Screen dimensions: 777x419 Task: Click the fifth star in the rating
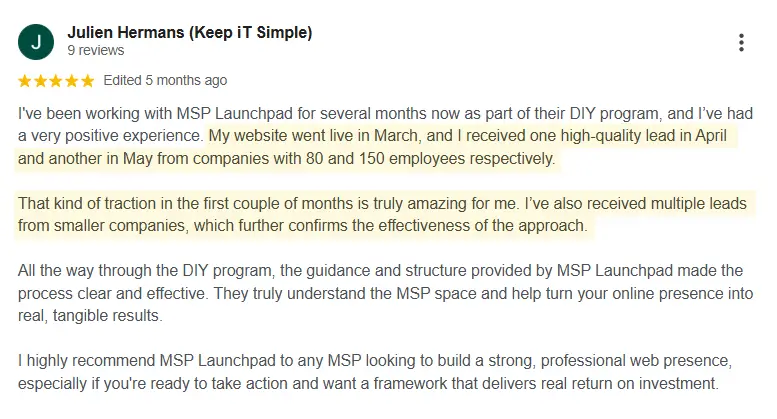(87, 81)
